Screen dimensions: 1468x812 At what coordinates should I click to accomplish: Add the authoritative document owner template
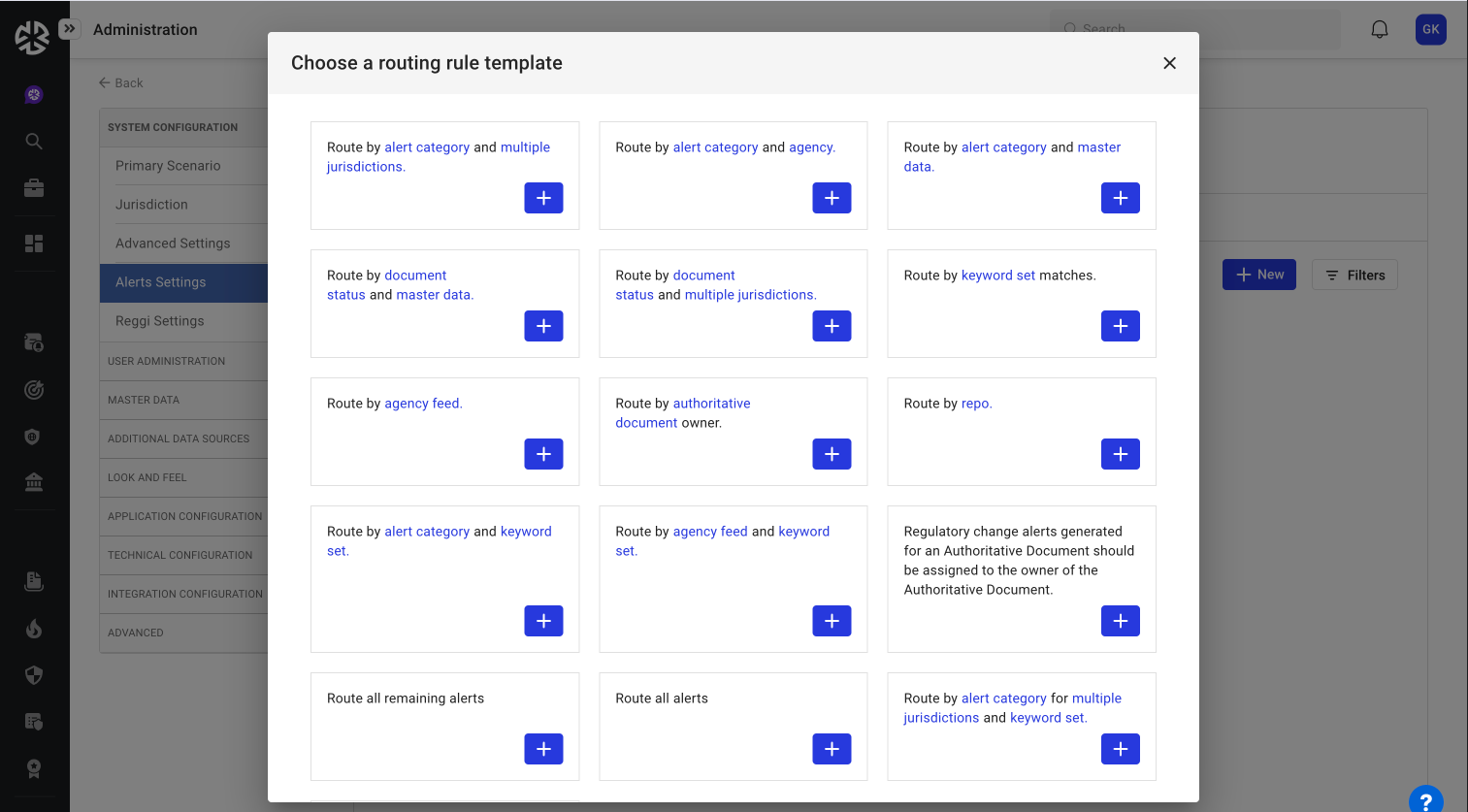click(832, 454)
